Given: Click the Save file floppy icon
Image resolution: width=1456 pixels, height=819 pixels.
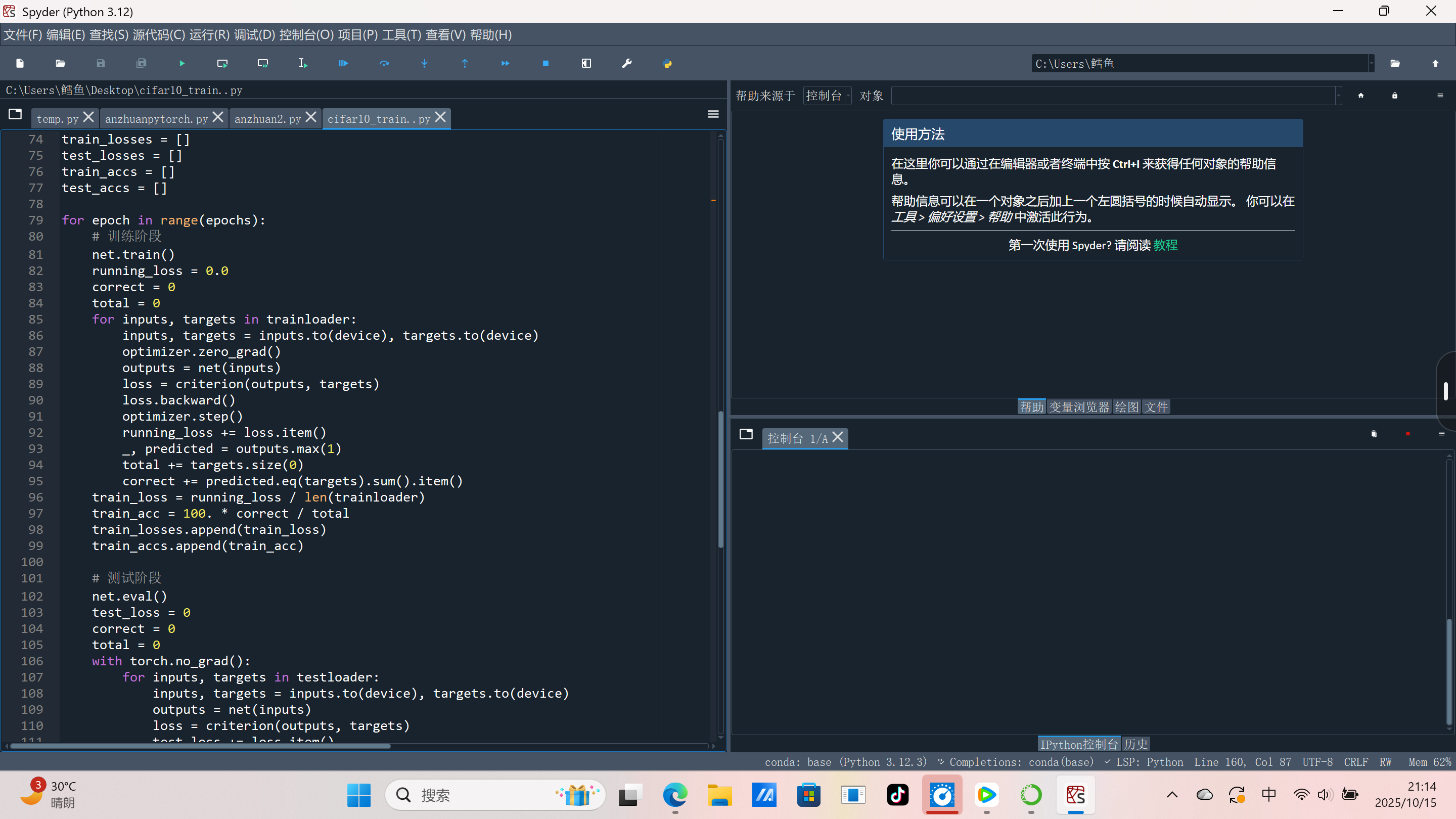Looking at the screenshot, I should point(101,63).
